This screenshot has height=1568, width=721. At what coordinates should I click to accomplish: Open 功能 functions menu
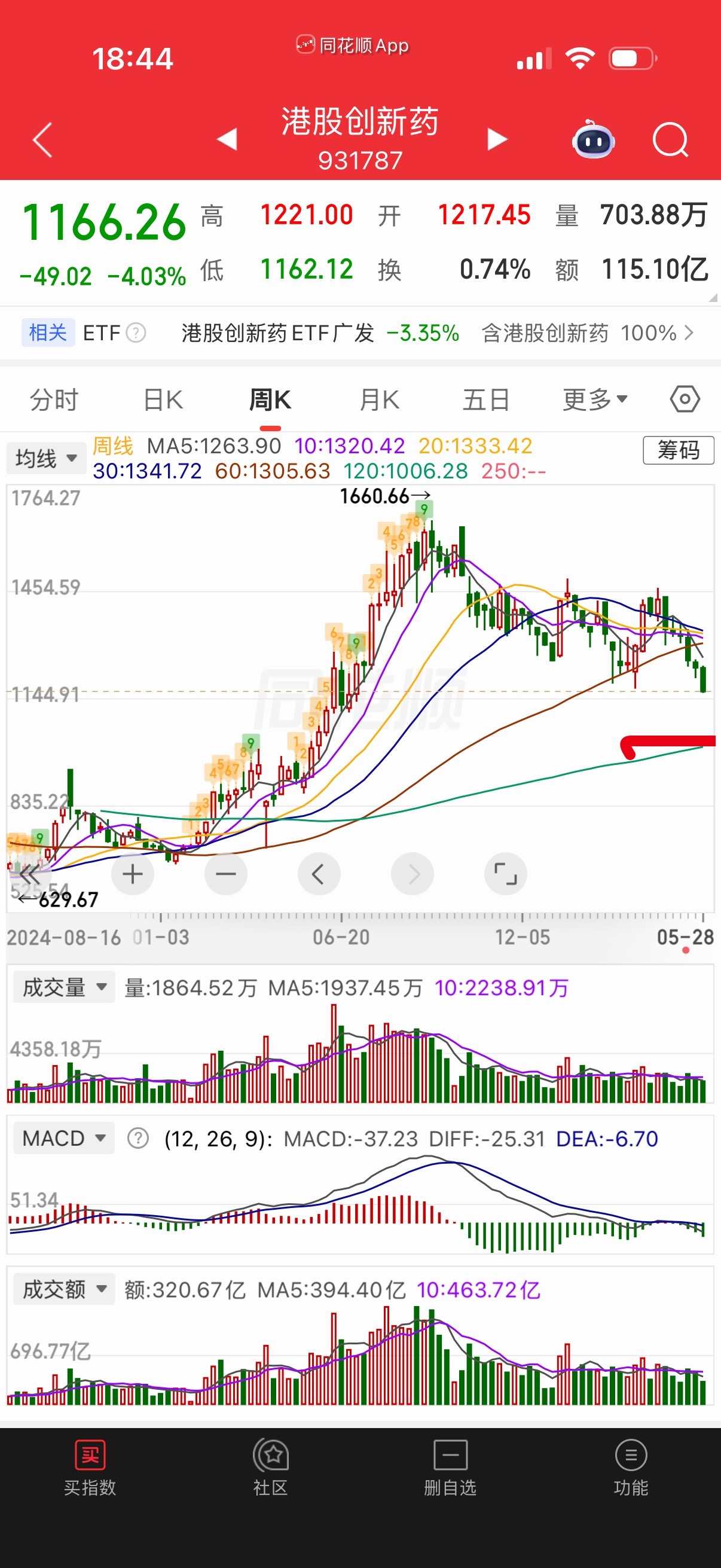pos(631,1468)
